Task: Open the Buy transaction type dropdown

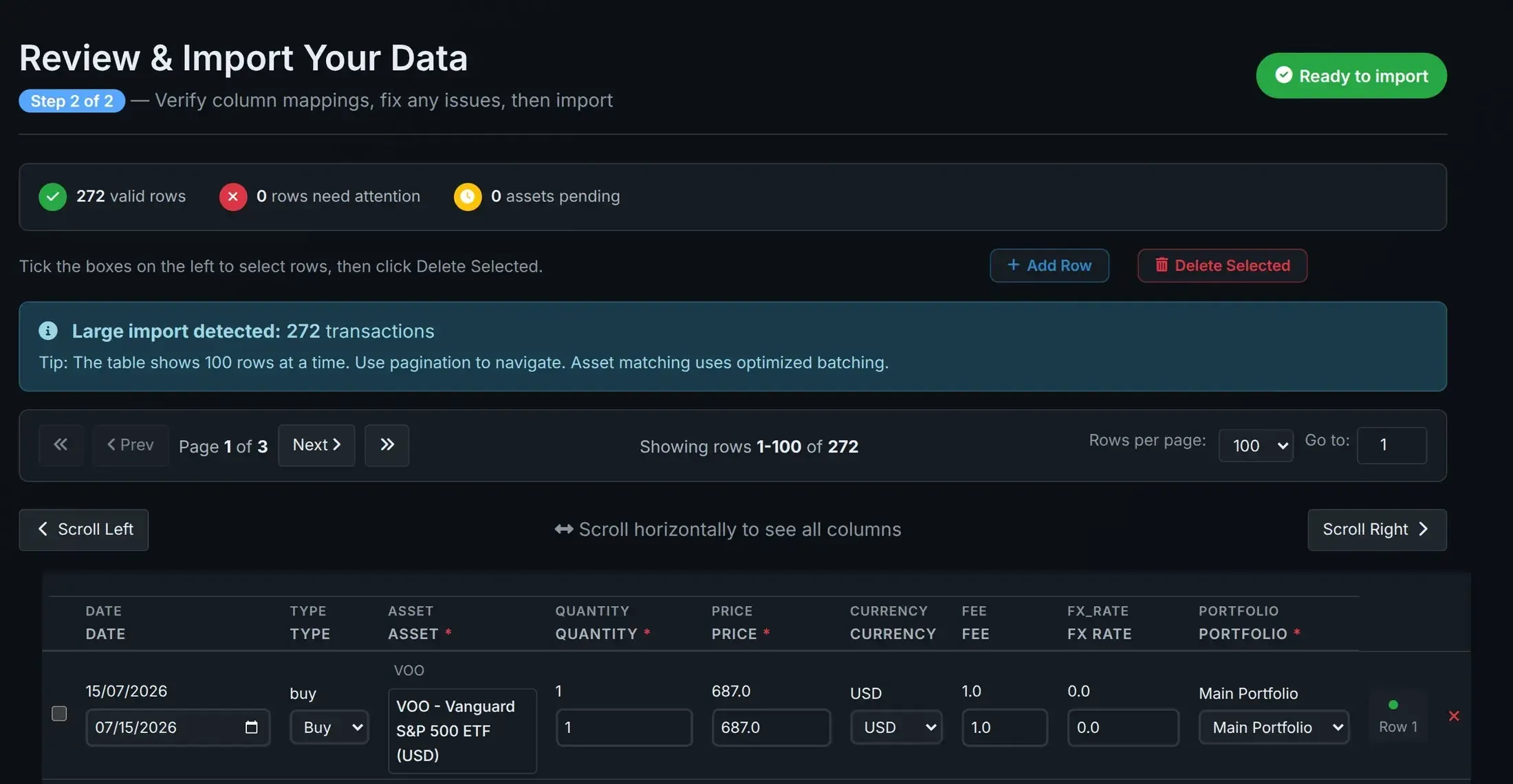Action: pos(329,727)
